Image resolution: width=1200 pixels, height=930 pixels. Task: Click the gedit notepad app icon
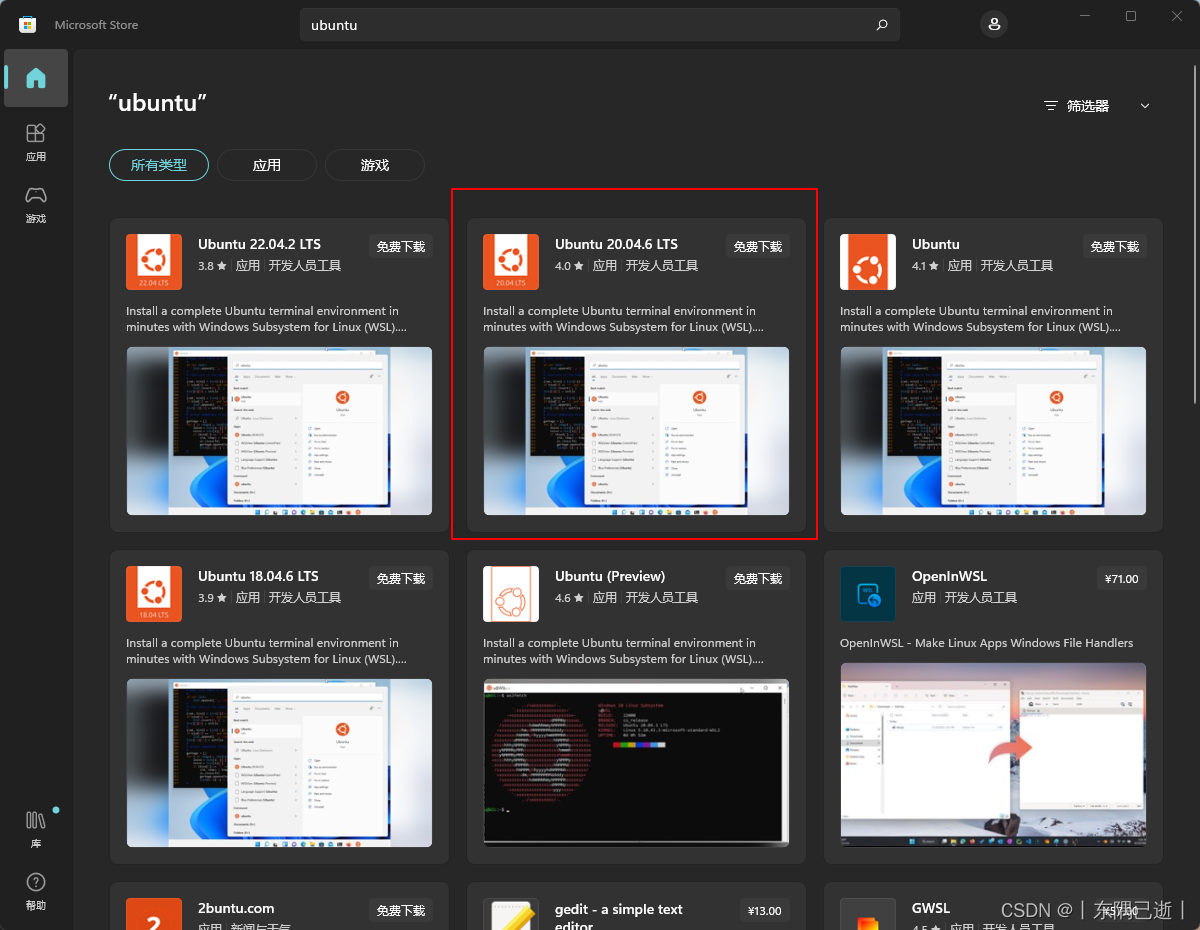(511, 914)
